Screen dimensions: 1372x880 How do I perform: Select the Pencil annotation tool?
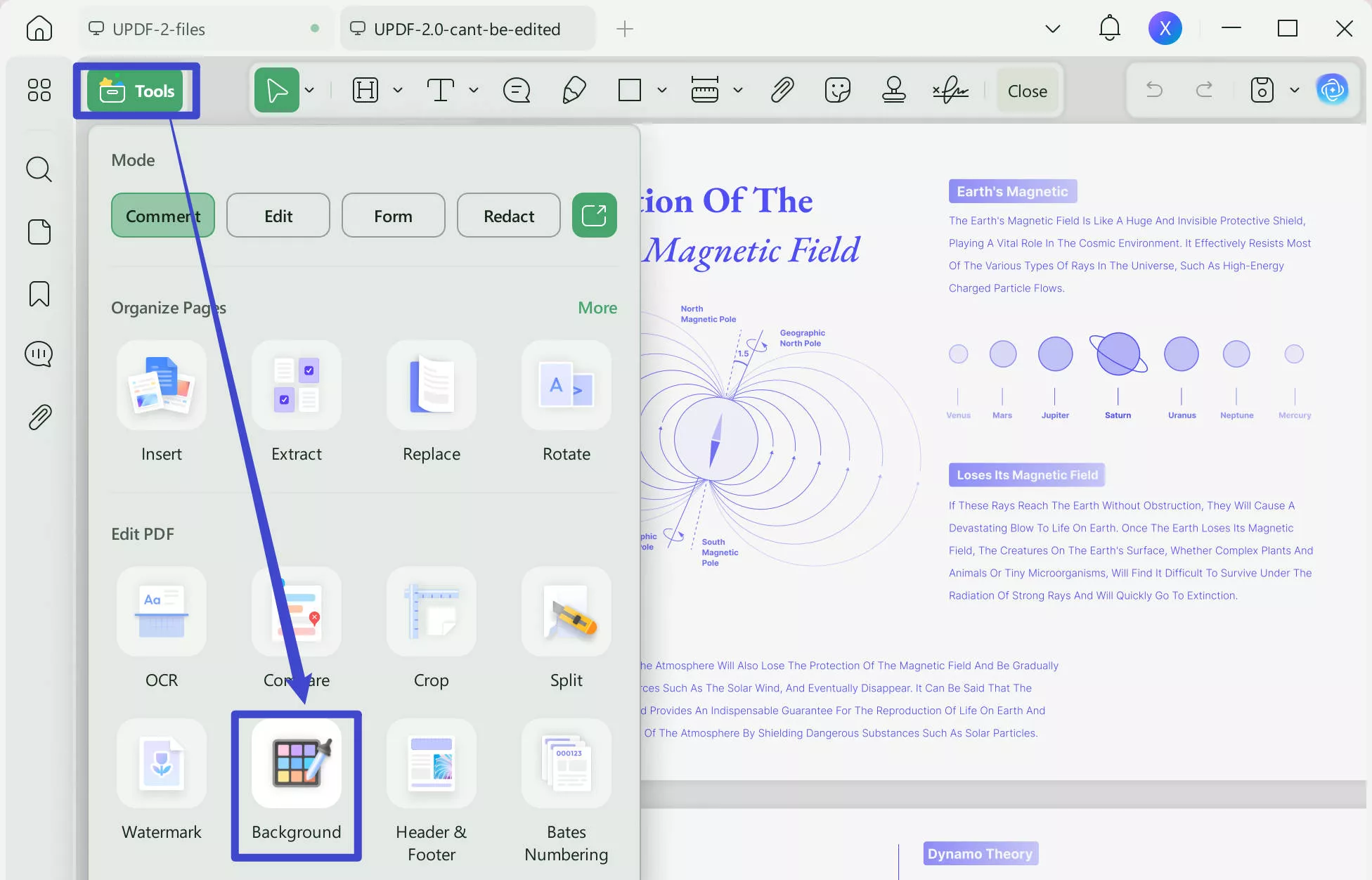[574, 90]
